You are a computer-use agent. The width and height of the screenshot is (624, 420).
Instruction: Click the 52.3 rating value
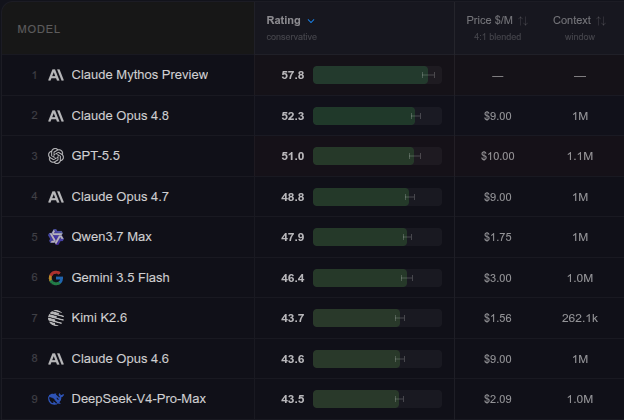292,116
